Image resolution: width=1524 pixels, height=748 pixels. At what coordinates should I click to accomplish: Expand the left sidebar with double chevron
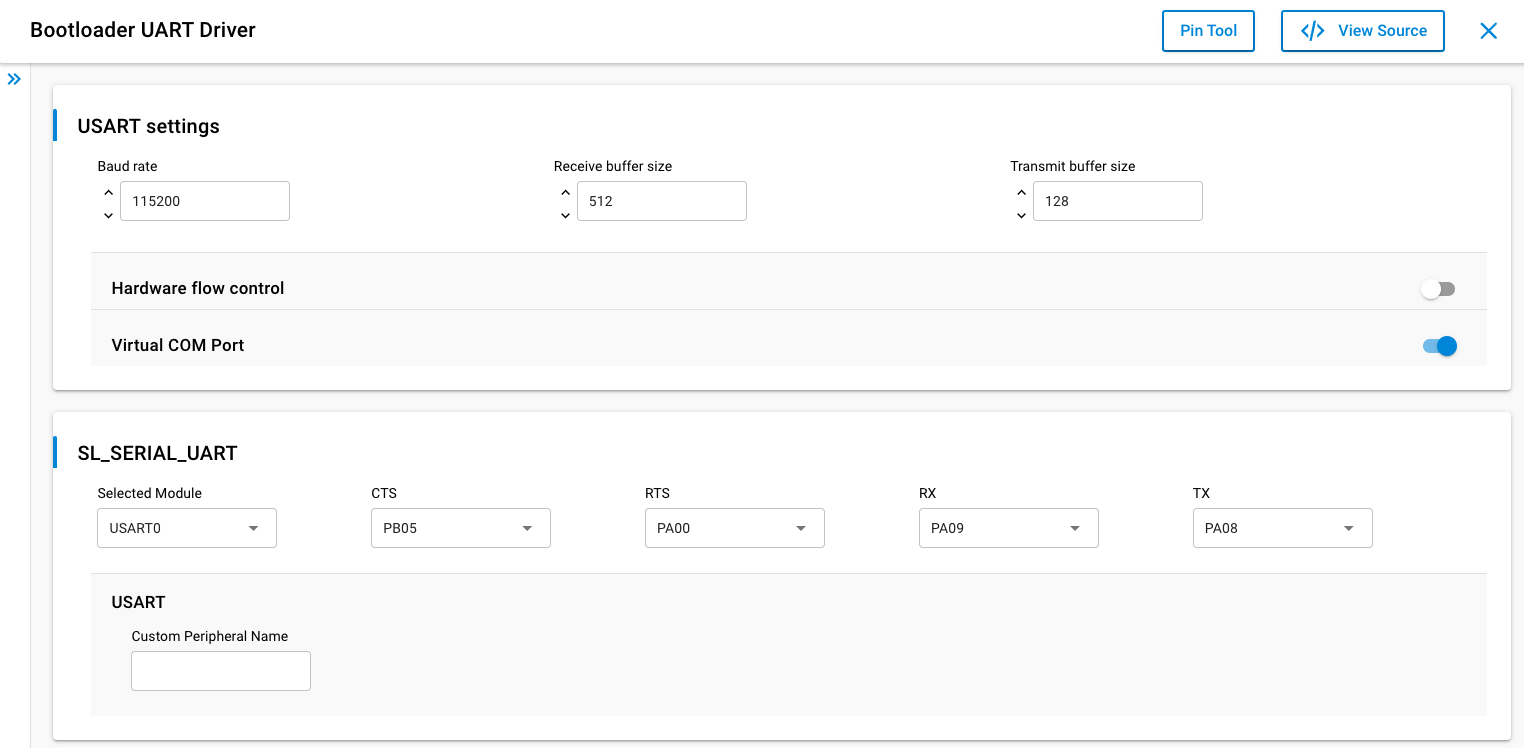coord(14,79)
